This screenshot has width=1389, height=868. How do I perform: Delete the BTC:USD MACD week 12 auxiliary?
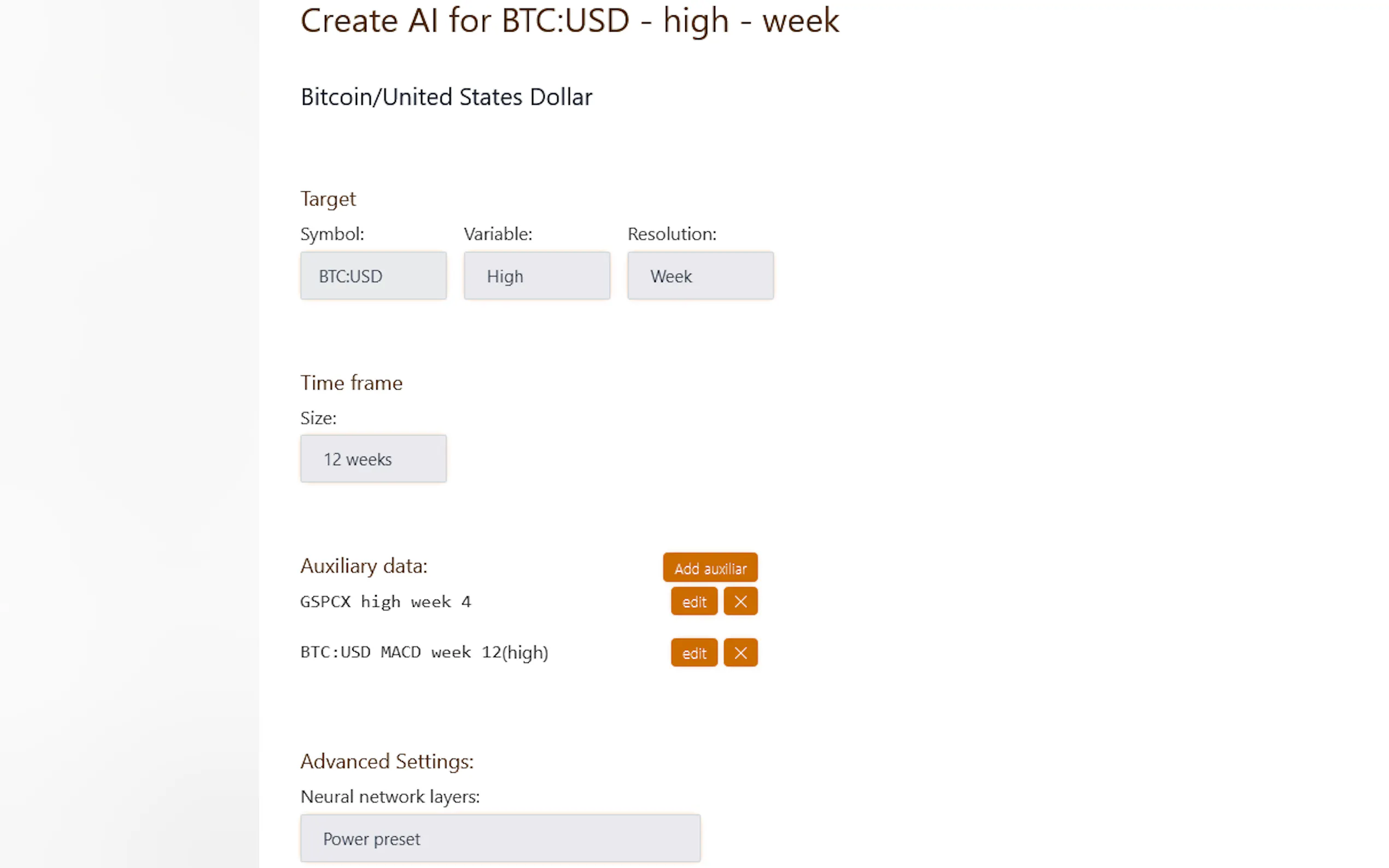(740, 652)
